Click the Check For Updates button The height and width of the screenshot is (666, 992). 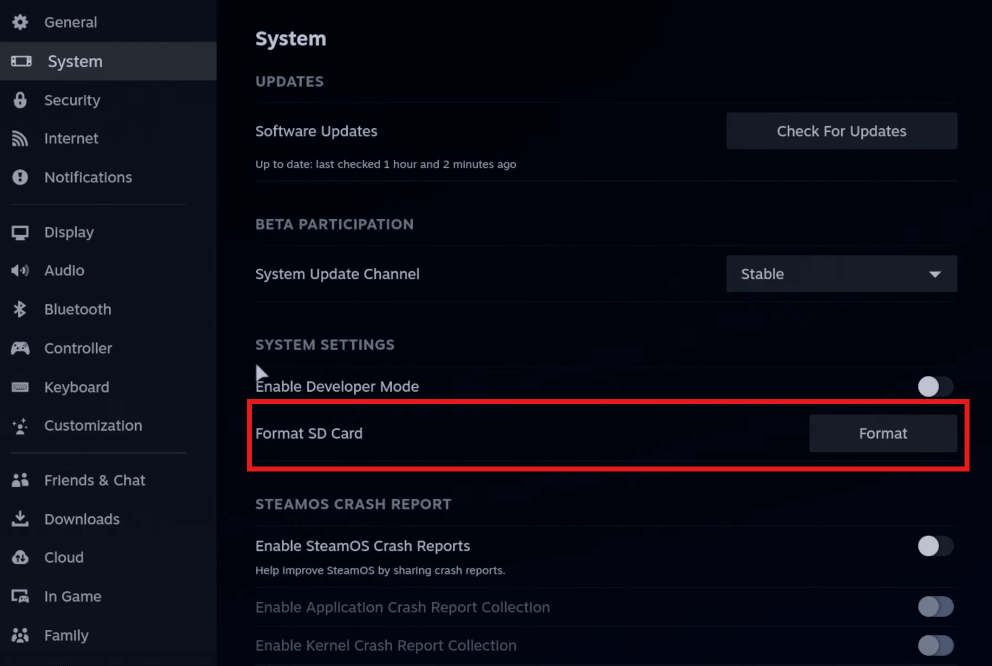pos(841,130)
